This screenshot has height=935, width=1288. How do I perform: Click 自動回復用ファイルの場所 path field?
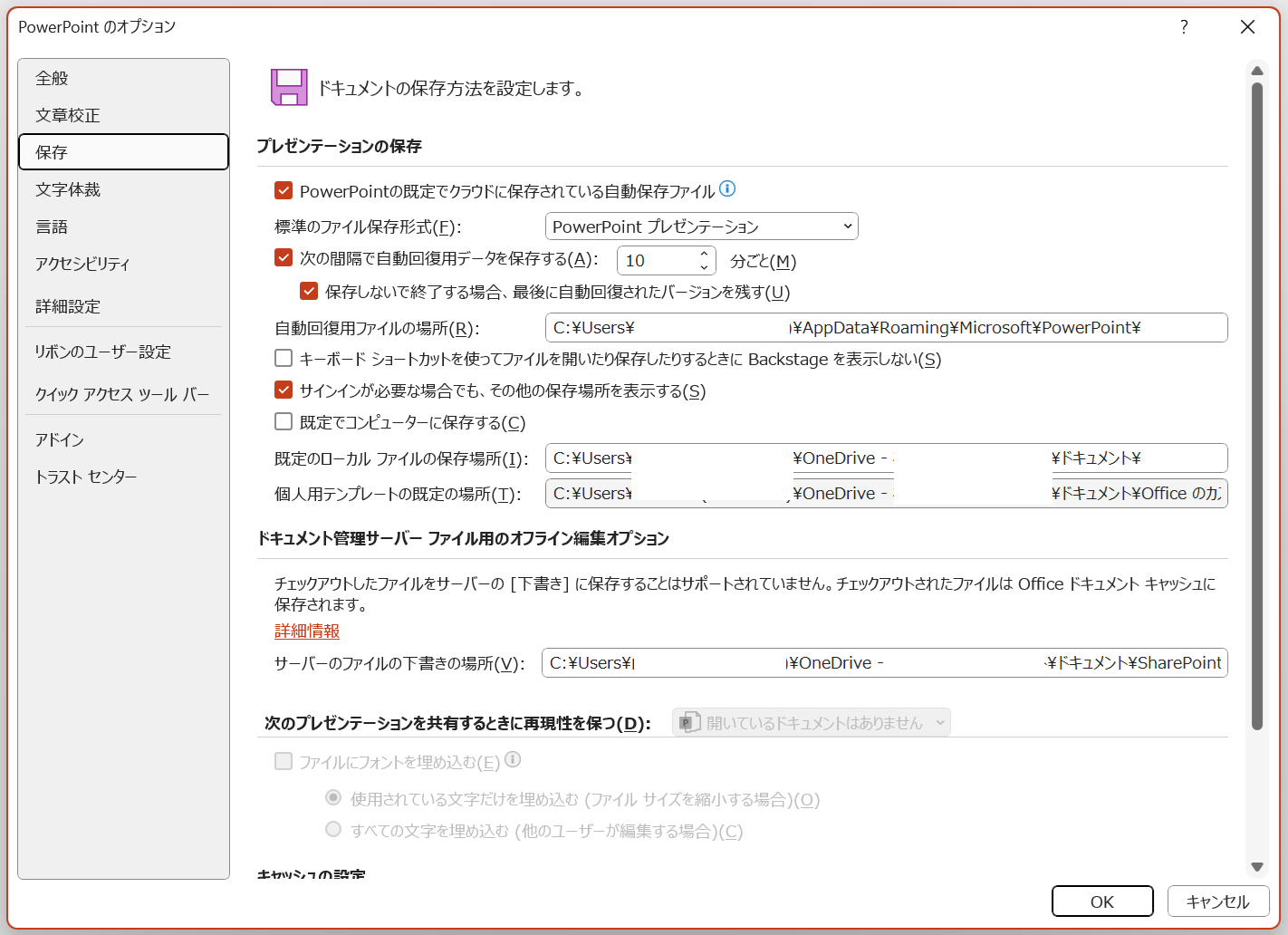tap(887, 327)
